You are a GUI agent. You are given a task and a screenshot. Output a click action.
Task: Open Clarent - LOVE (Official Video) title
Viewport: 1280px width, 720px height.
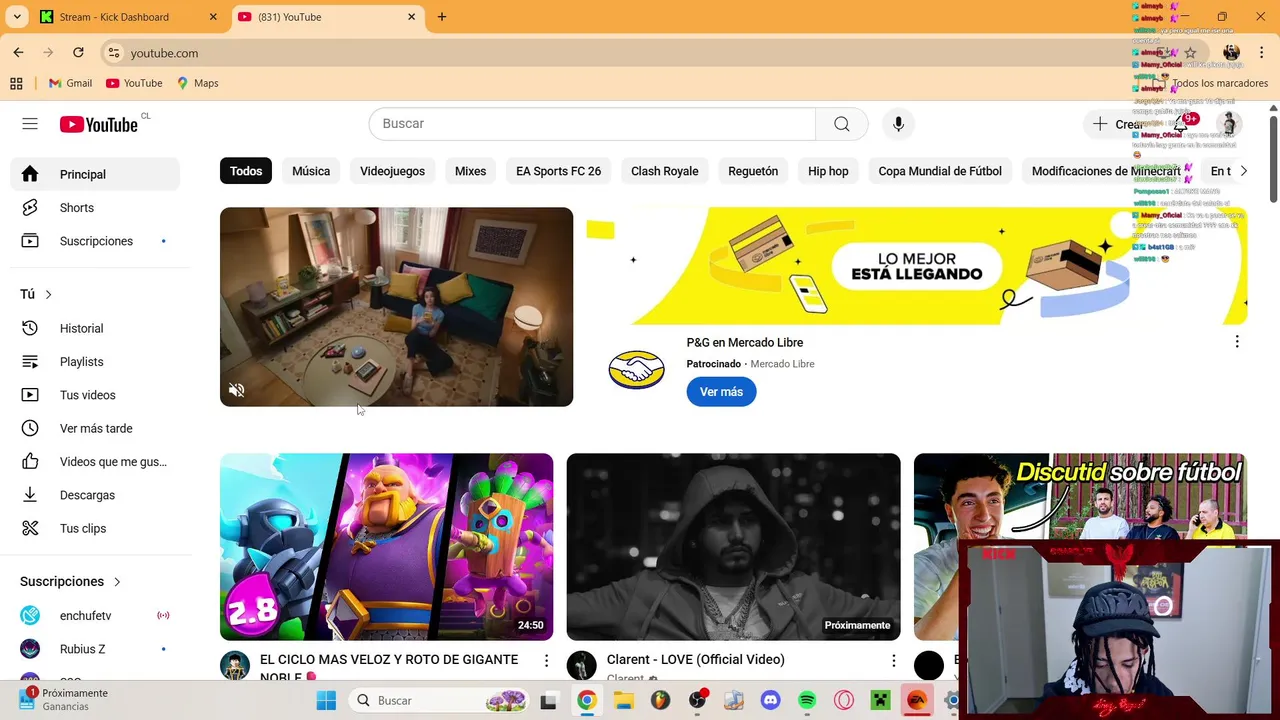[x=696, y=660]
